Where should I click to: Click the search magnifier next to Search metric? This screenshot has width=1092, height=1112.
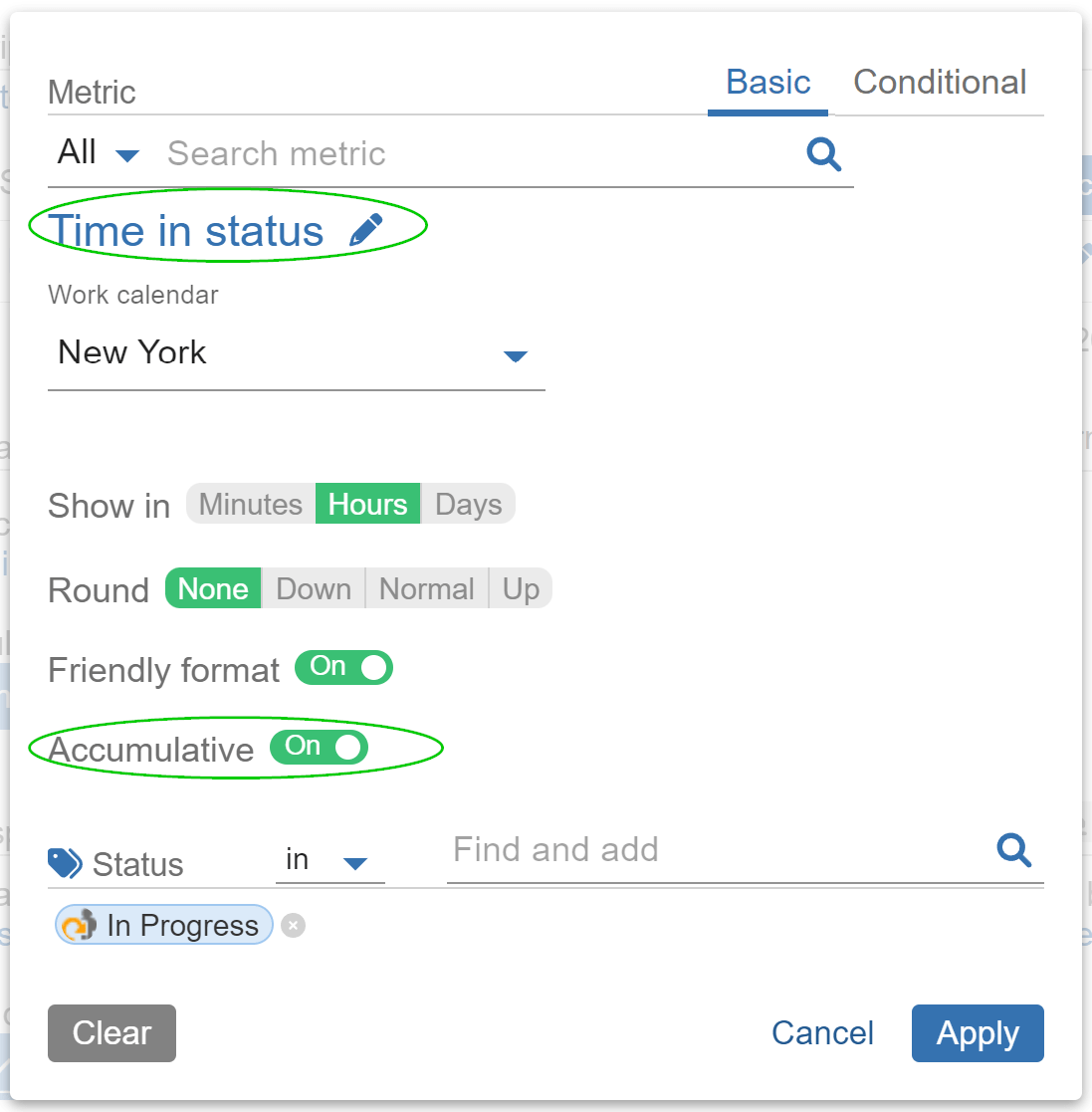click(823, 154)
